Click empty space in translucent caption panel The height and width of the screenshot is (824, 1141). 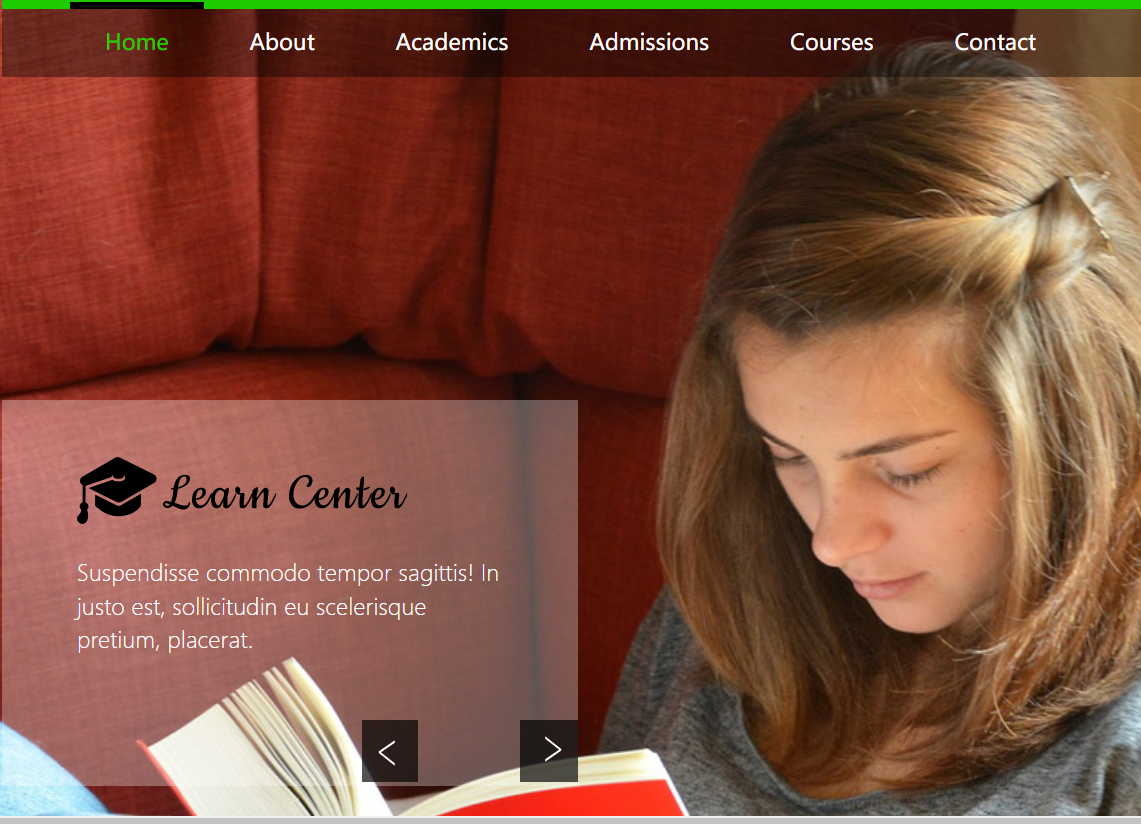coord(291,429)
